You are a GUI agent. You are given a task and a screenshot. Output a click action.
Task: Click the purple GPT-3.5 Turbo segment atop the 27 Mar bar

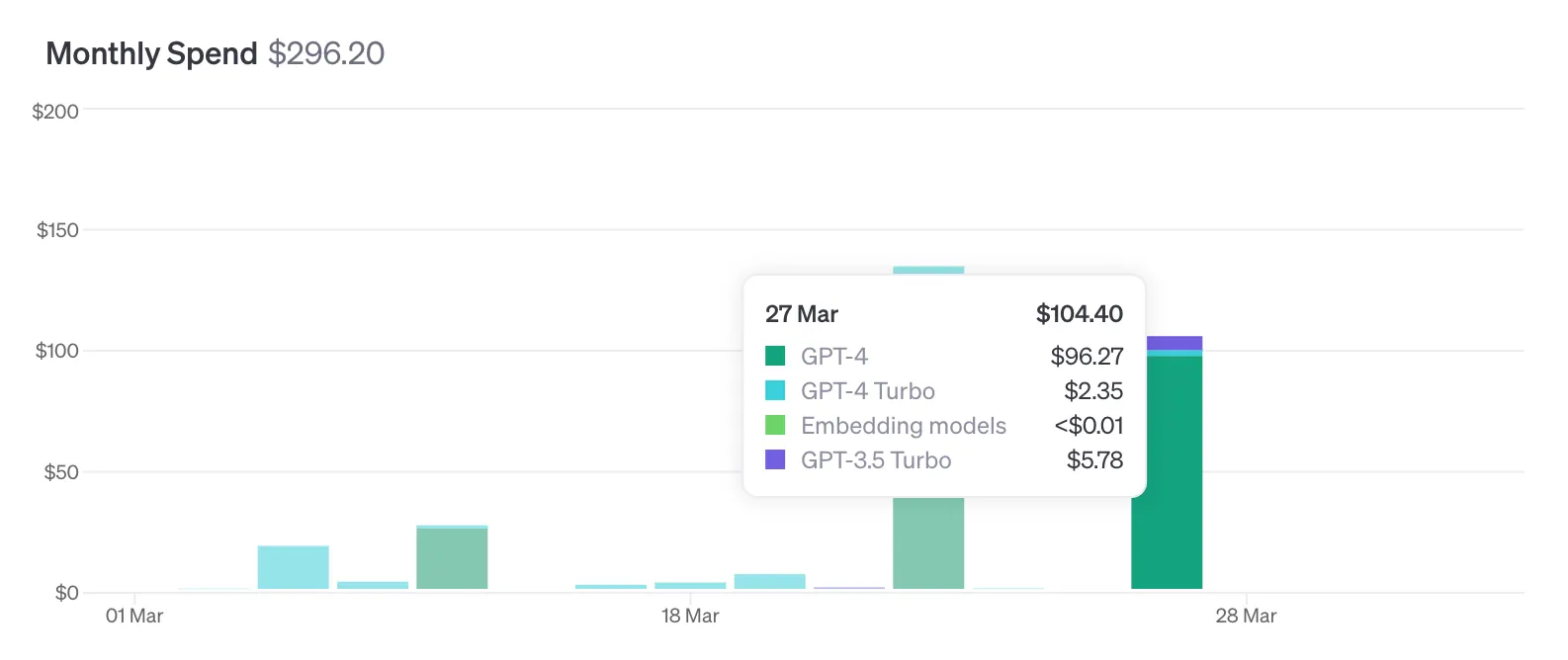coord(1175,343)
